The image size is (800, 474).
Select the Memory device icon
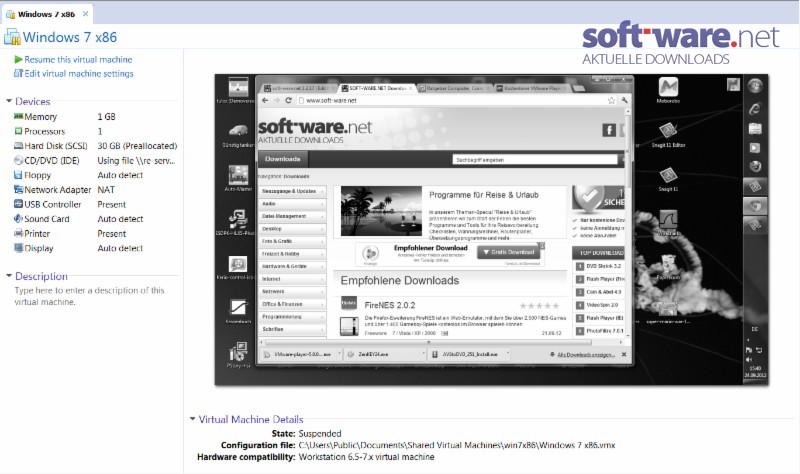[x=18, y=116]
